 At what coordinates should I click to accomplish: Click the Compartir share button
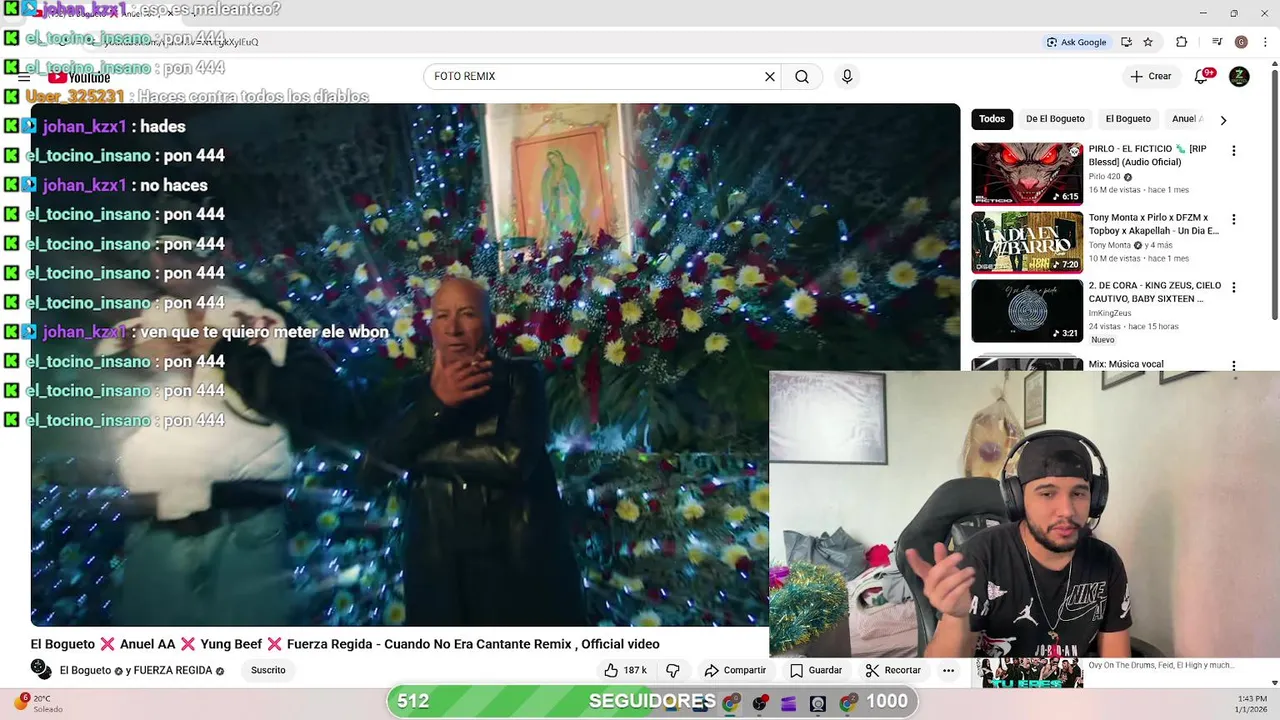click(735, 670)
